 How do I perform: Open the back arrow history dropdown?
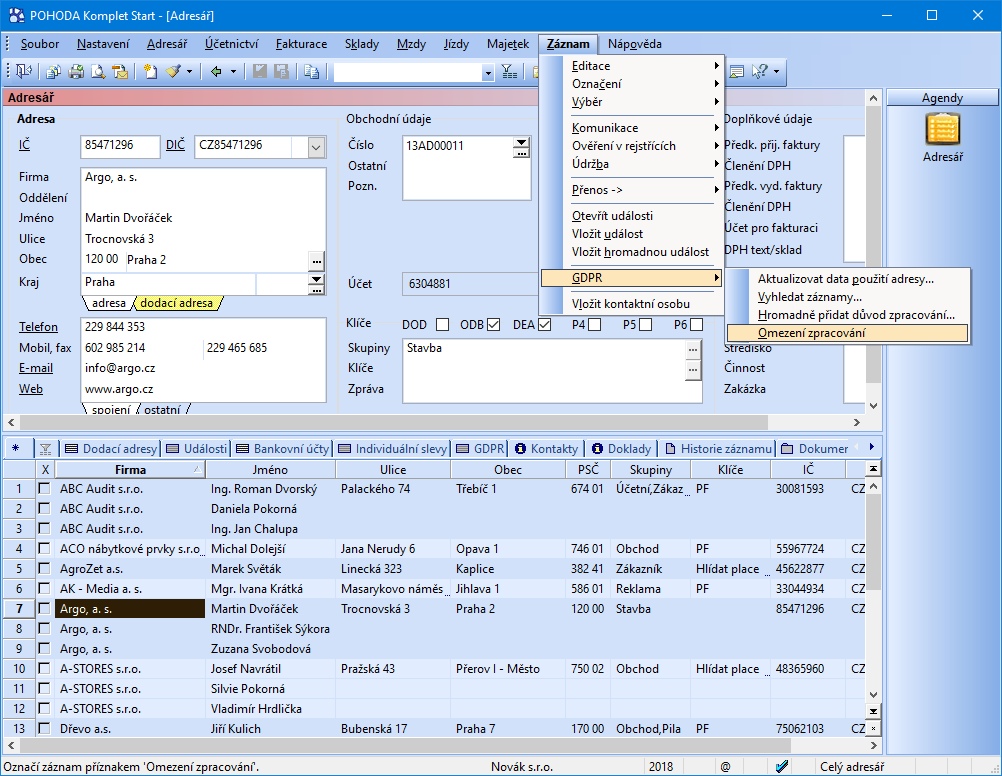233,72
